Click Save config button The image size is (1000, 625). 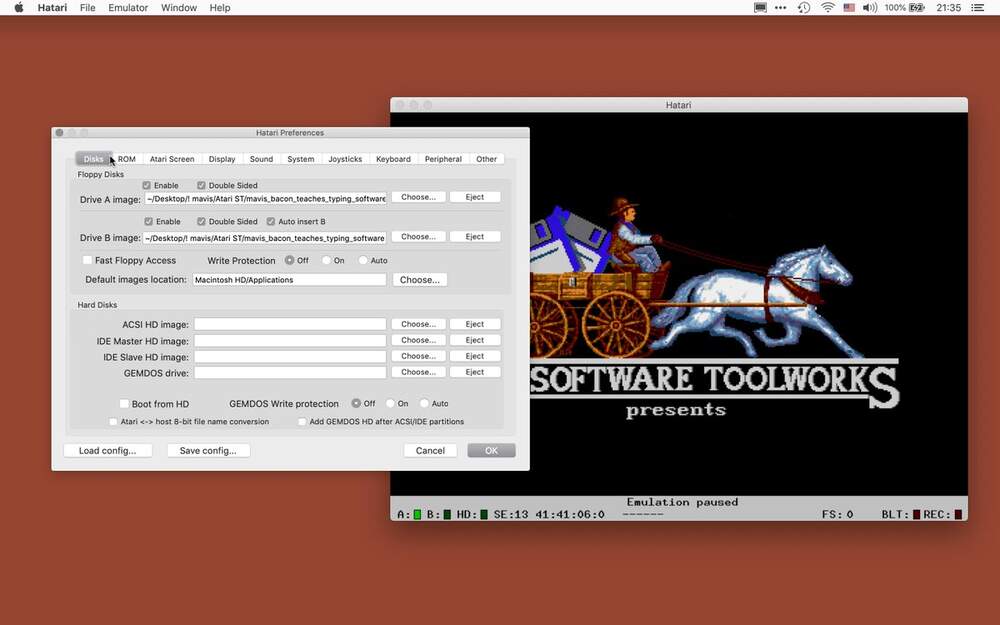click(x=208, y=450)
